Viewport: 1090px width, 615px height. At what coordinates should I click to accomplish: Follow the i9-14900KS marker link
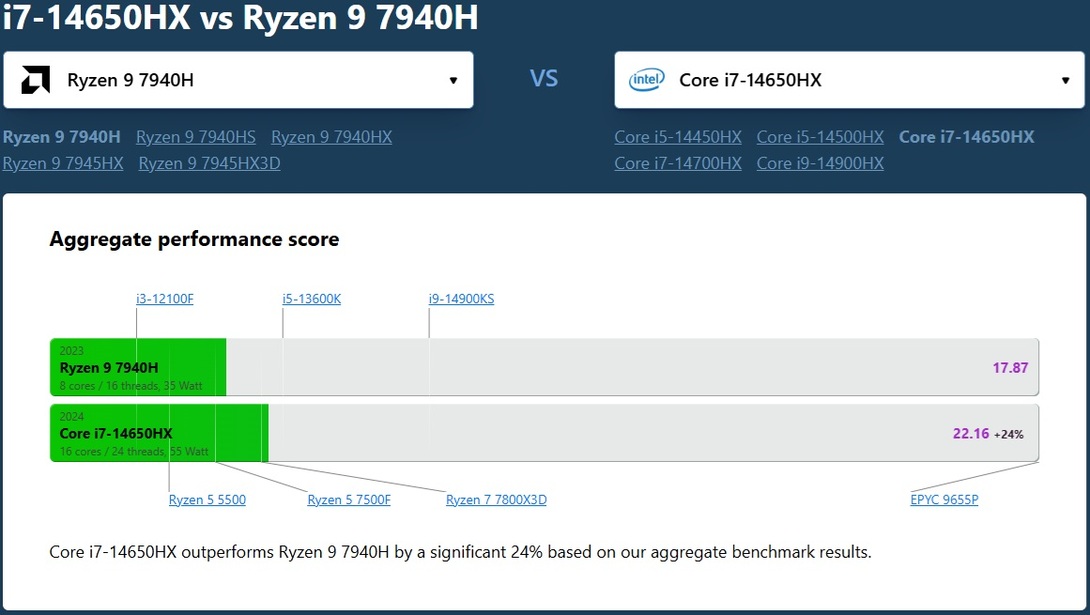coord(462,299)
